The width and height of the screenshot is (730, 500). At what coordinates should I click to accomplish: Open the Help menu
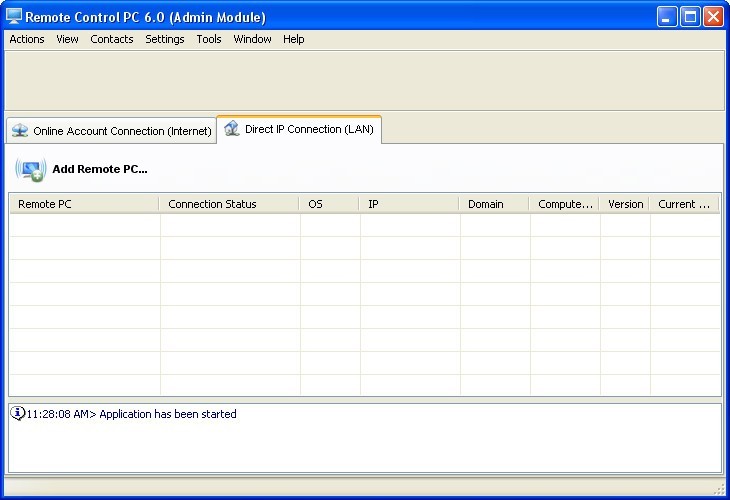(293, 39)
